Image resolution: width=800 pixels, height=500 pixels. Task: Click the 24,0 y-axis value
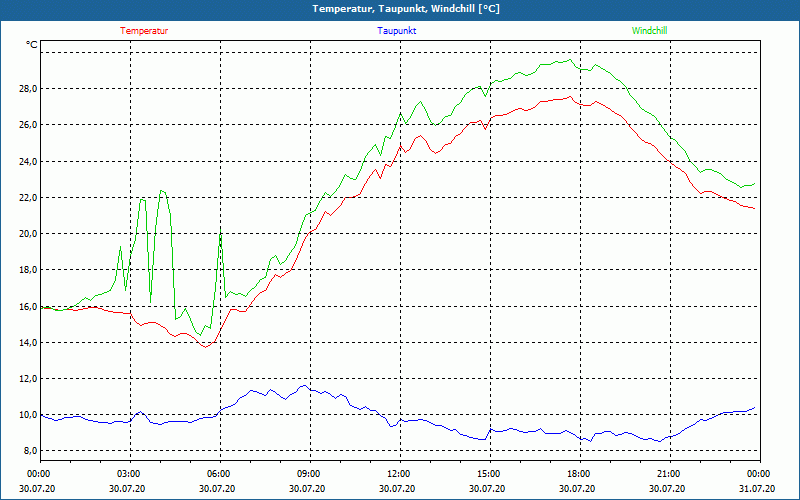(x=28, y=161)
